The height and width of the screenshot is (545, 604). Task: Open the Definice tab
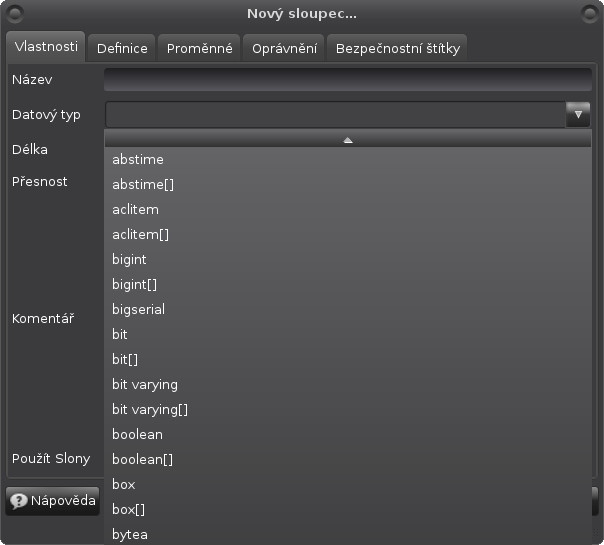click(122, 49)
